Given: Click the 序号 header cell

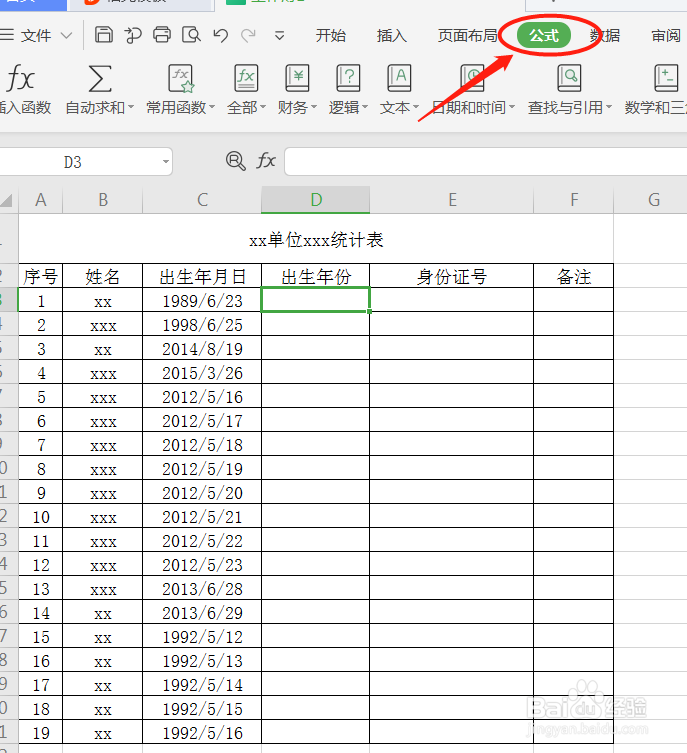Looking at the screenshot, I should [x=41, y=276].
